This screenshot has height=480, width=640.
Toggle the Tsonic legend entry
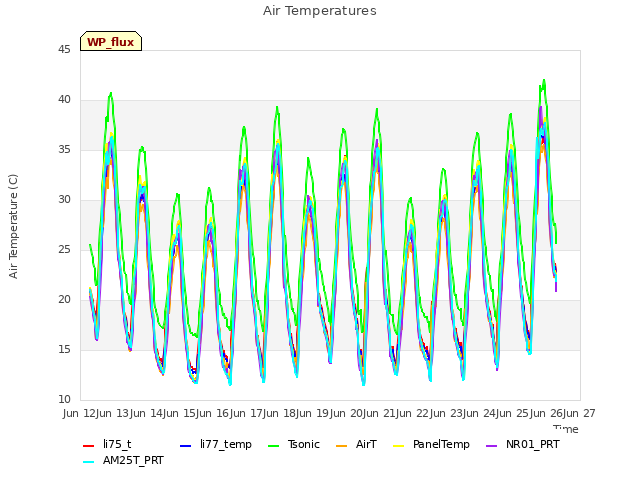click(x=293, y=444)
